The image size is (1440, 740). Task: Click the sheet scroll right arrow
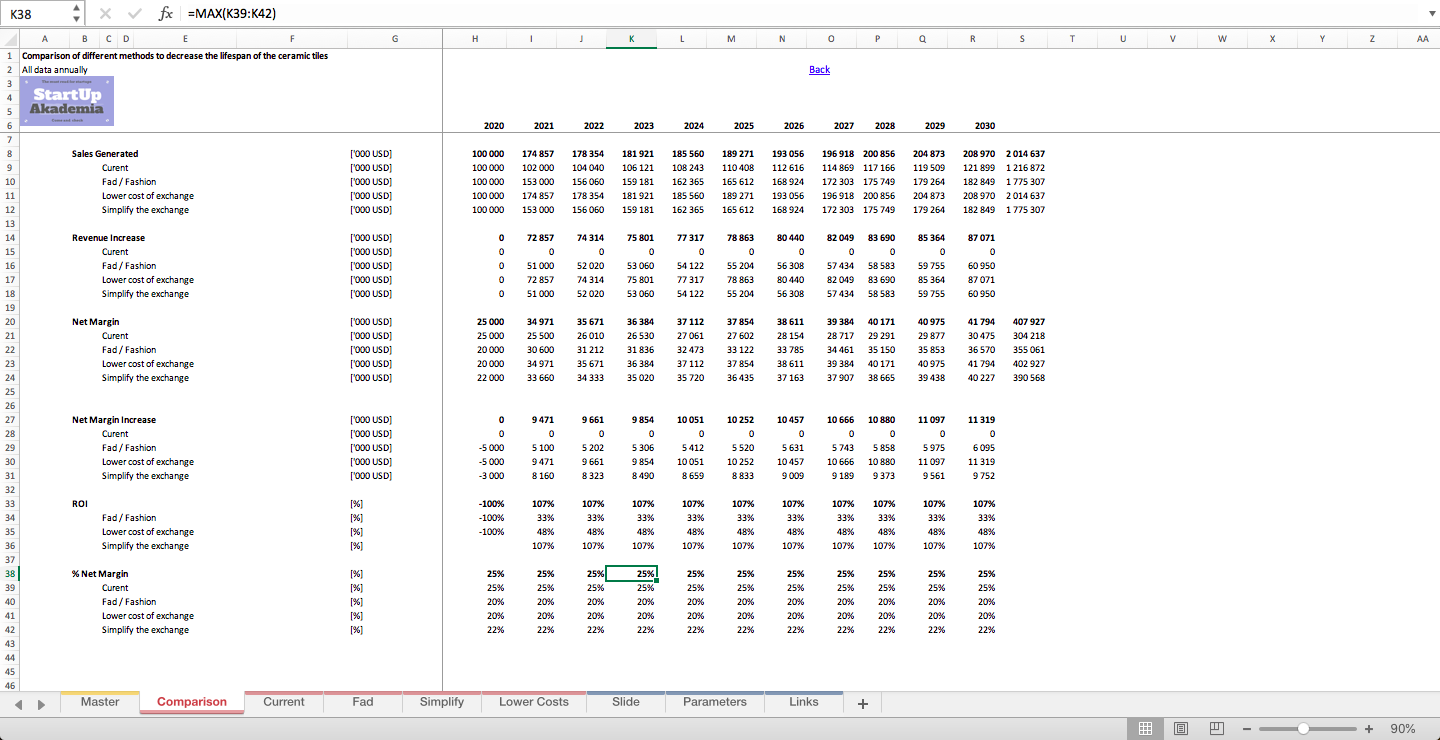coord(42,703)
